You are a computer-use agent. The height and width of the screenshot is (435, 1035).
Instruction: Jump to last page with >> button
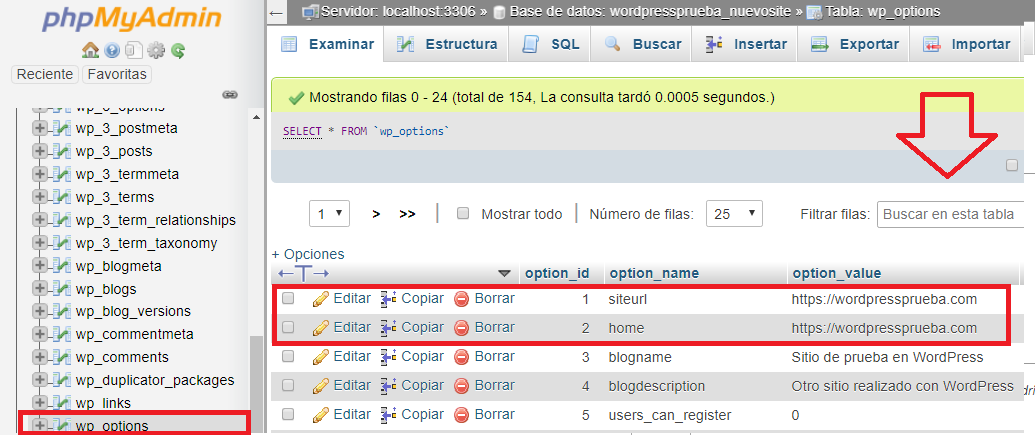[407, 214]
